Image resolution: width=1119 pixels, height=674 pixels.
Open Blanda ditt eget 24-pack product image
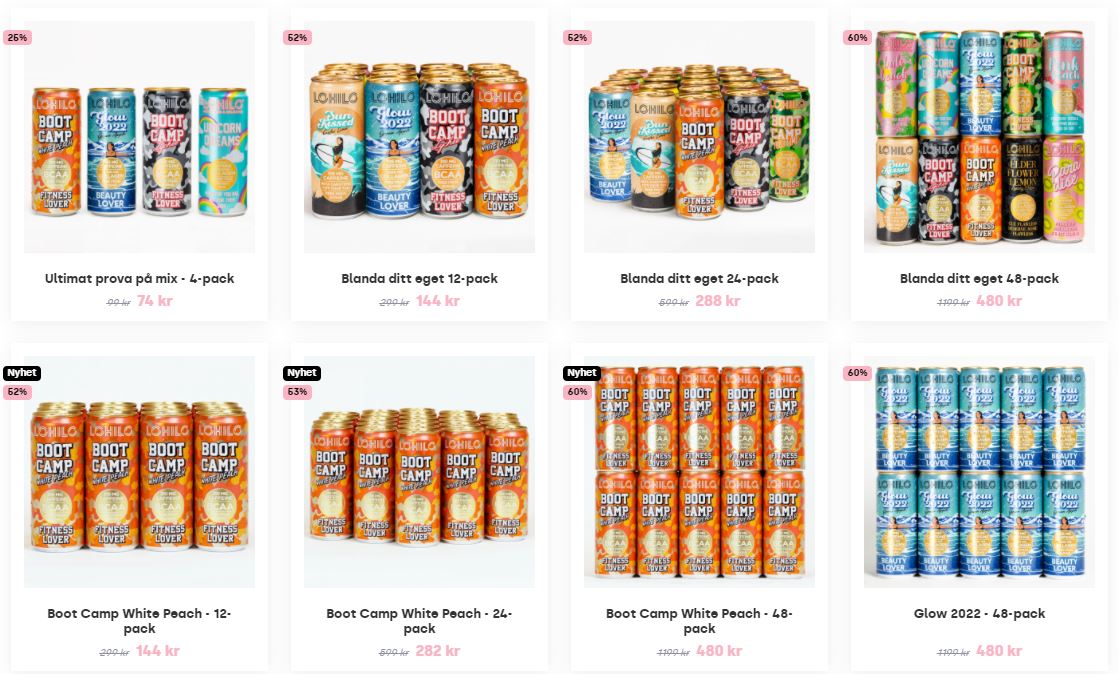699,137
